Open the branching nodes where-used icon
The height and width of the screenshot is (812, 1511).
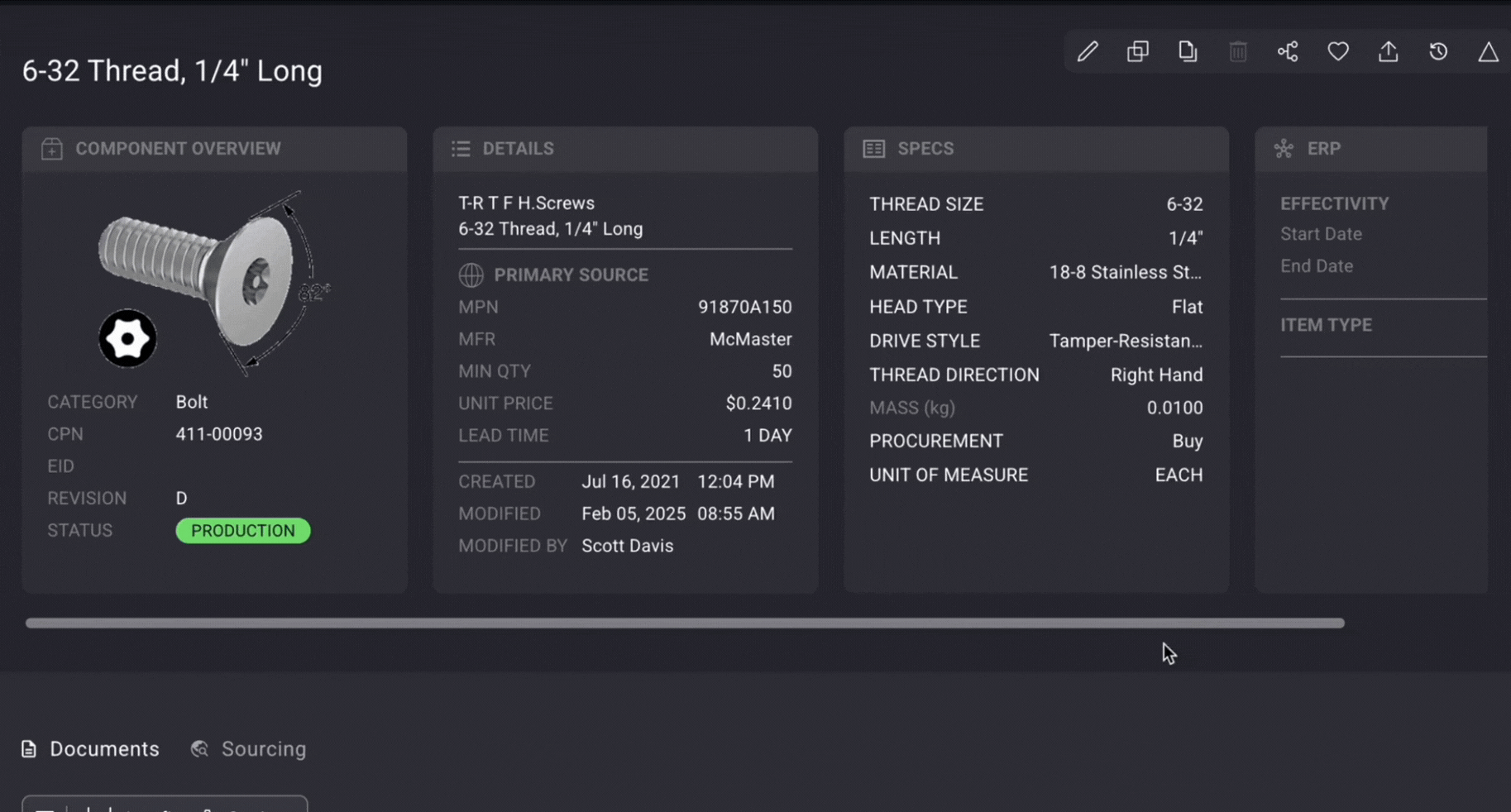tap(1288, 52)
